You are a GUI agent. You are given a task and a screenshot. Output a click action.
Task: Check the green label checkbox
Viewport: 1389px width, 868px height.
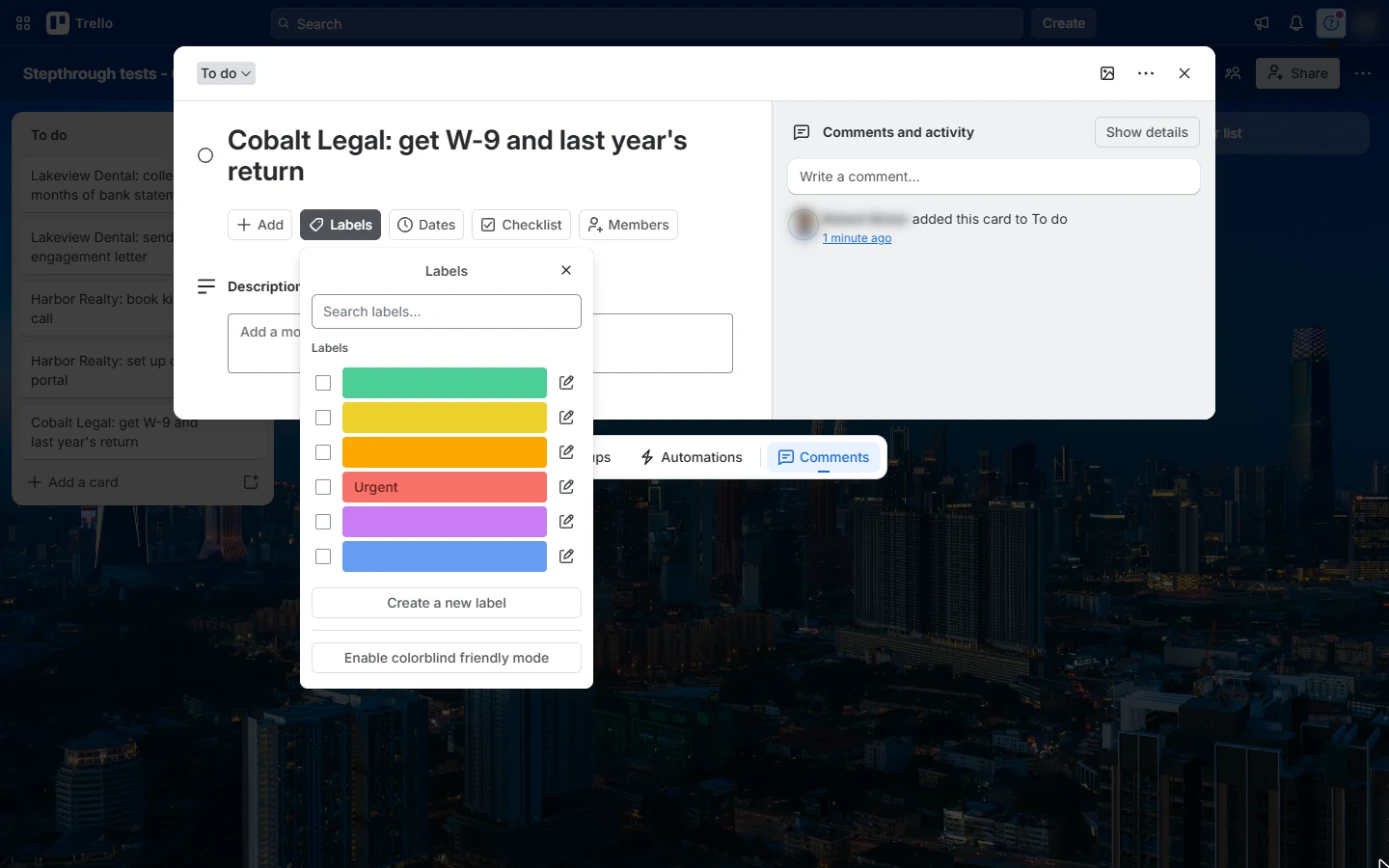(x=323, y=383)
